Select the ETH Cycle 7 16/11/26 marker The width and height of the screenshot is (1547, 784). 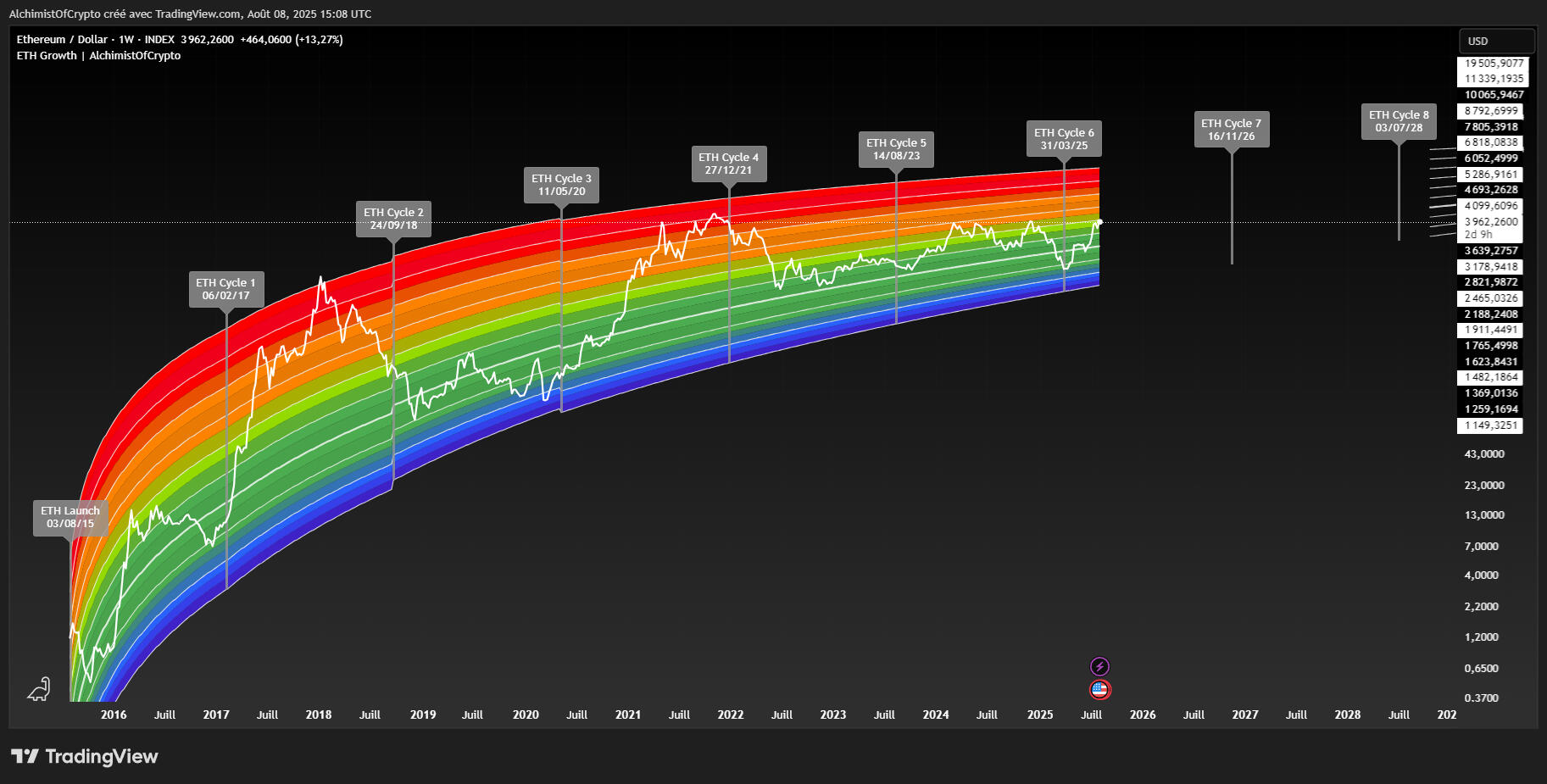pyautogui.click(x=1231, y=130)
